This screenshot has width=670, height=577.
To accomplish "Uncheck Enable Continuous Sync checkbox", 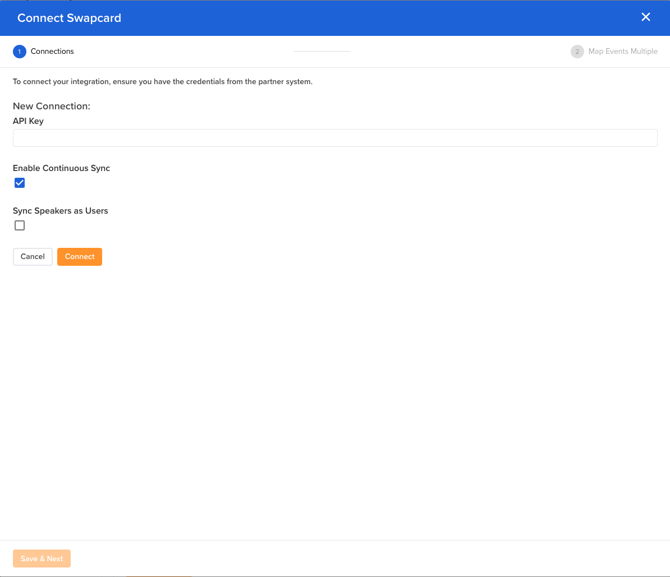I will click(x=20, y=183).
